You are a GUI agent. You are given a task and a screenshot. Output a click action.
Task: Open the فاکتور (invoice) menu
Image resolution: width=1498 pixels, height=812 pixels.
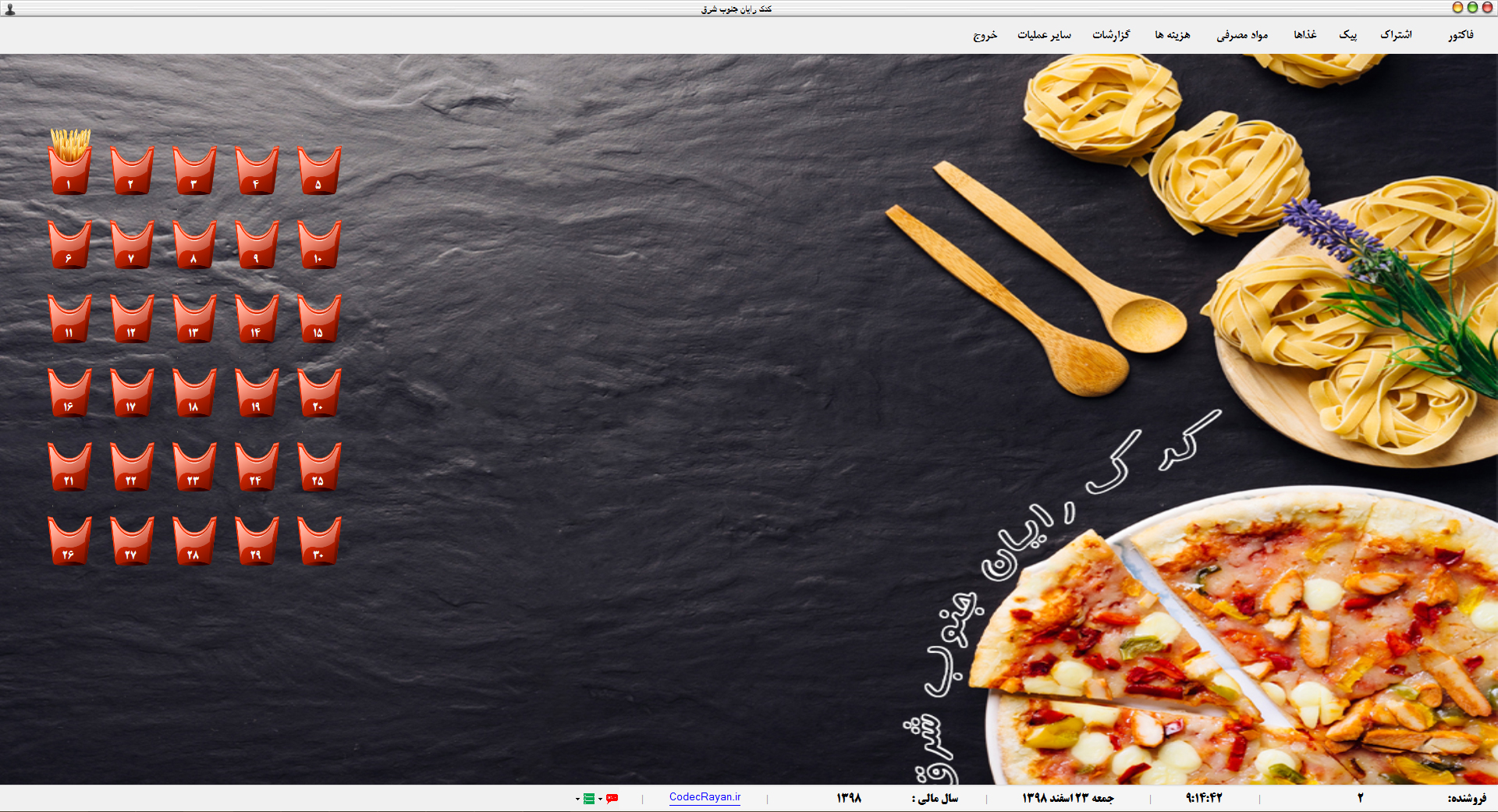pos(1461,35)
